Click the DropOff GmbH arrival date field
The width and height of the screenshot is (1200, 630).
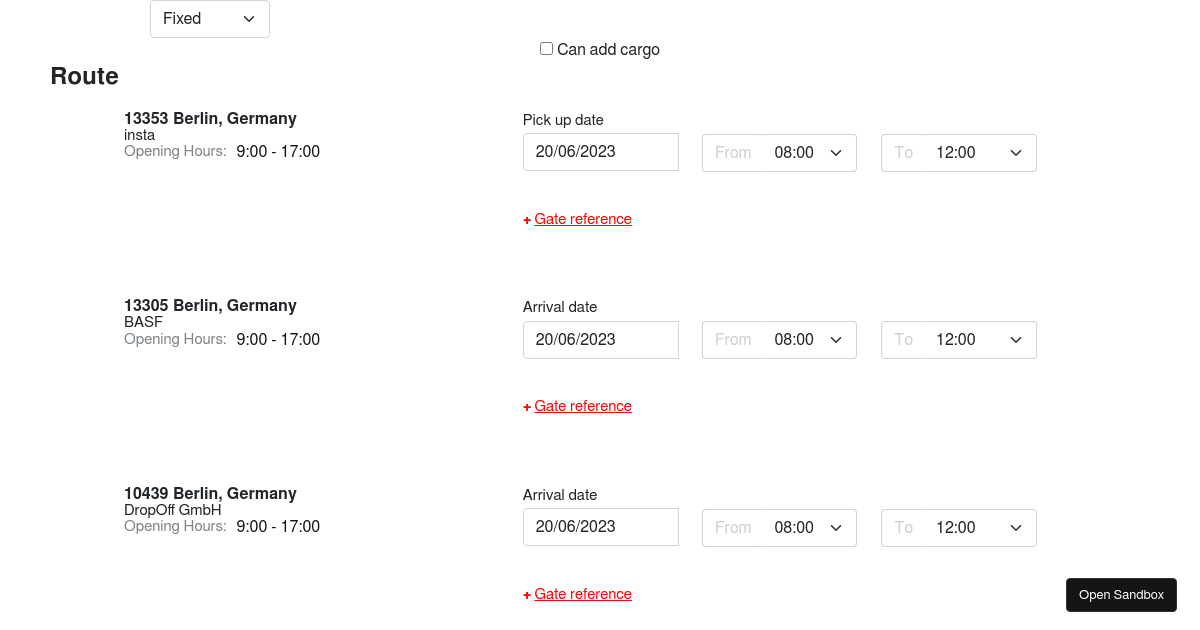pyautogui.click(x=600, y=527)
